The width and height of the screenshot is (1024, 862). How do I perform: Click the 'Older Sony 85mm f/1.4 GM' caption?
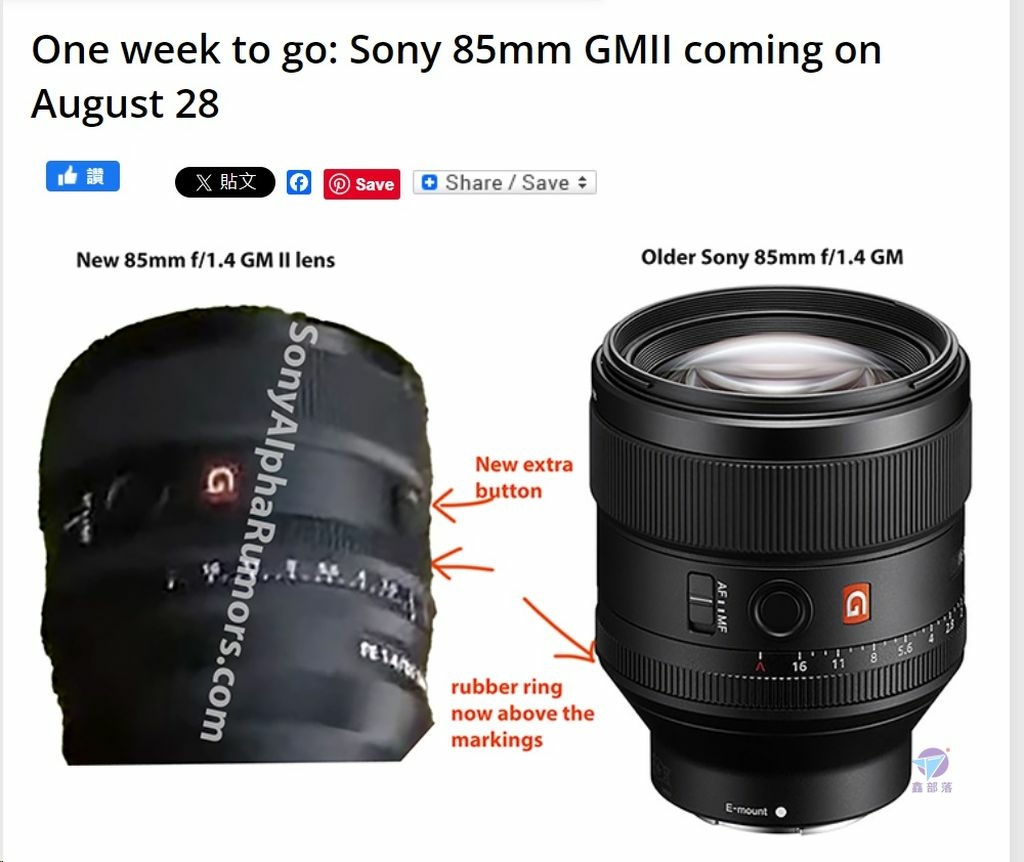[772, 257]
